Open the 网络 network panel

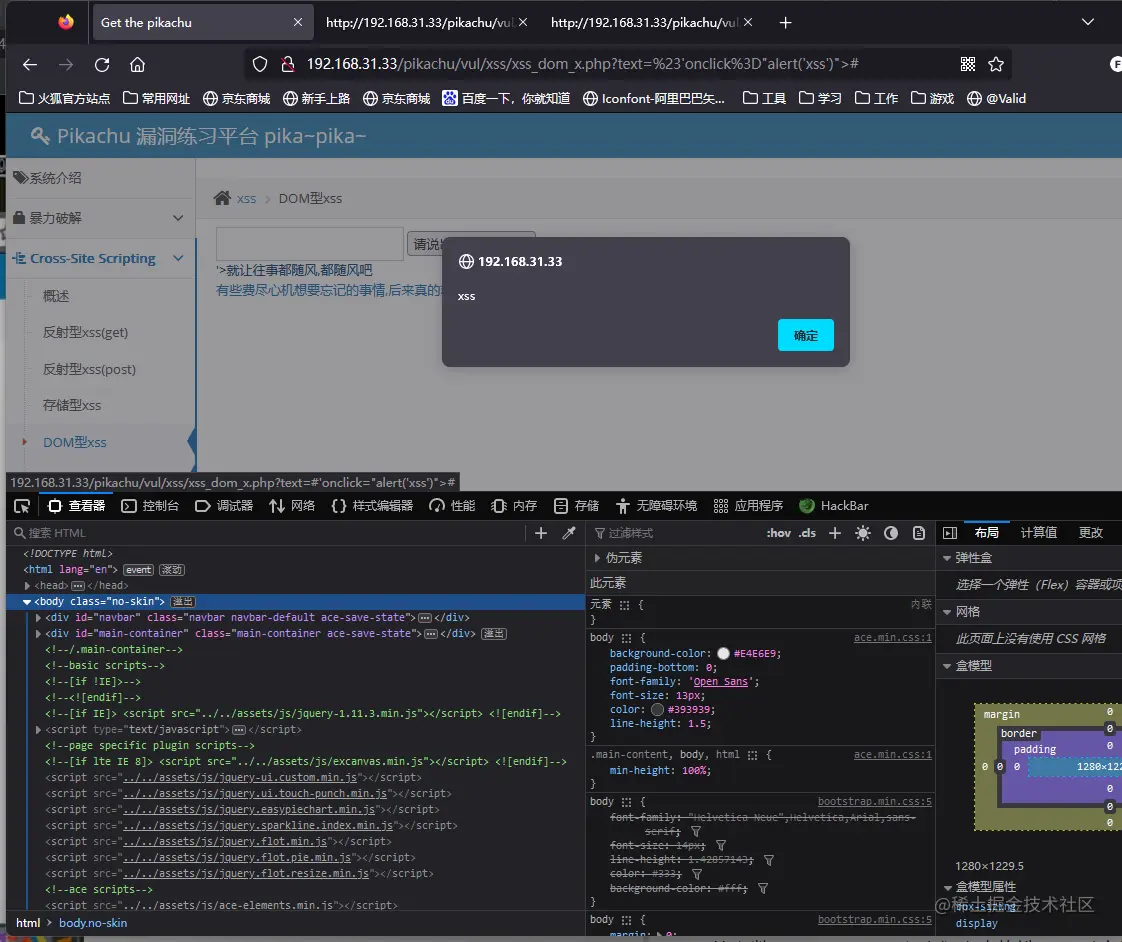click(292, 506)
